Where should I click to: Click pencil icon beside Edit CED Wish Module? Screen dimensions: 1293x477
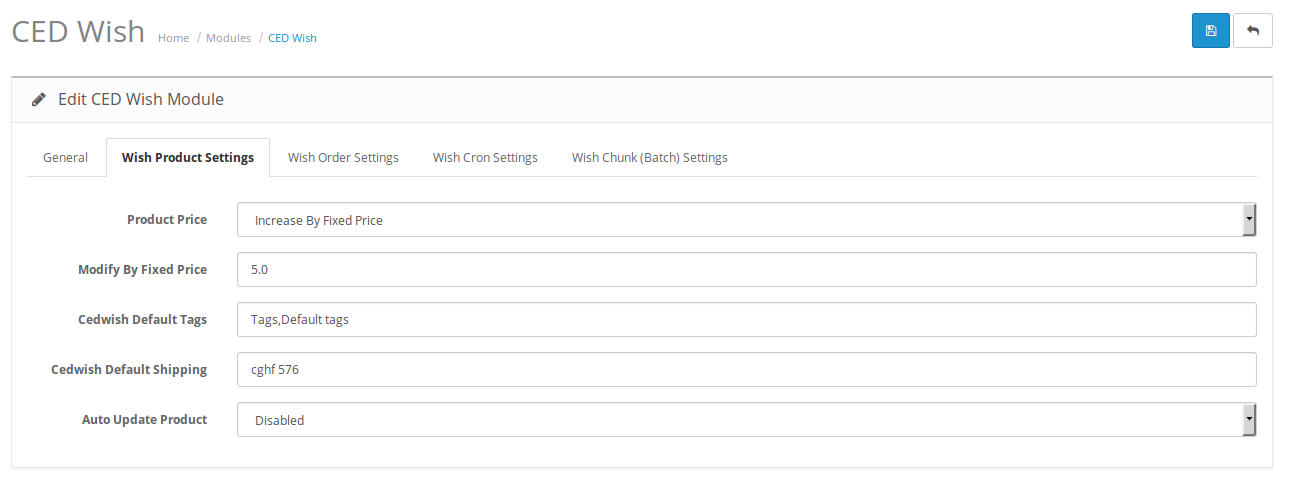(x=39, y=100)
